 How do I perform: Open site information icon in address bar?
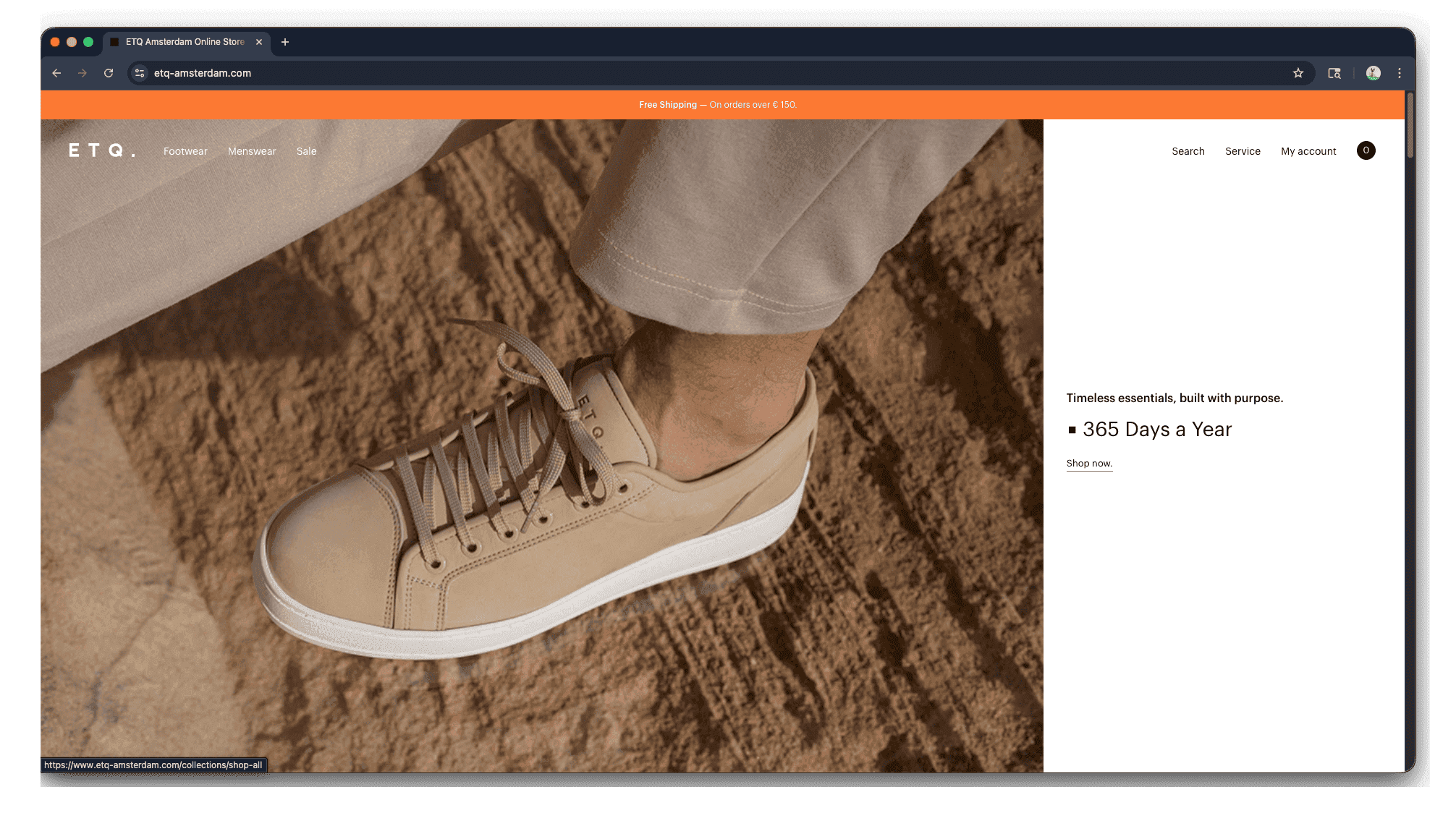click(x=140, y=73)
